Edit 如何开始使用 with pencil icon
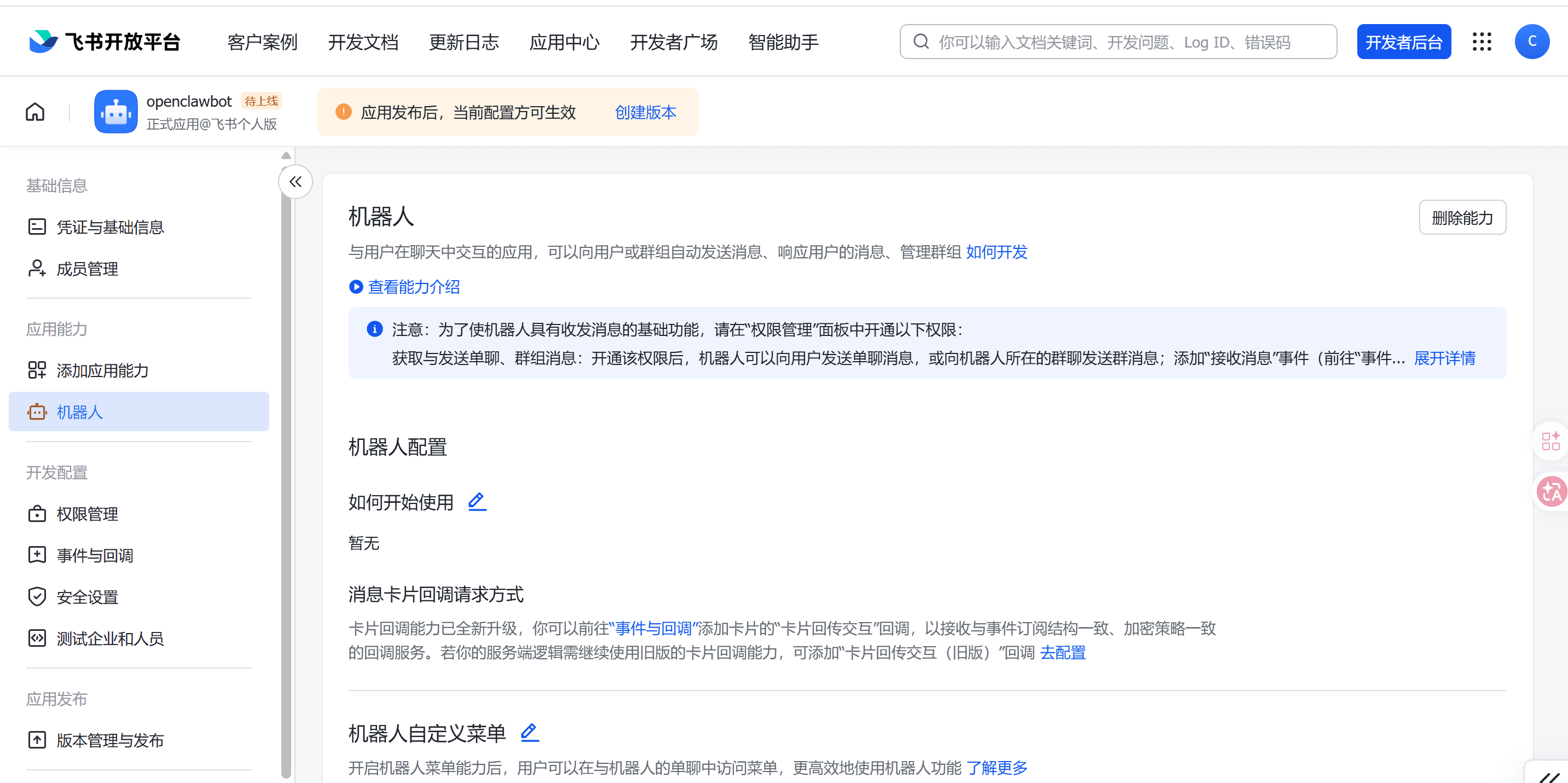This screenshot has height=783, width=1568. pyautogui.click(x=477, y=502)
